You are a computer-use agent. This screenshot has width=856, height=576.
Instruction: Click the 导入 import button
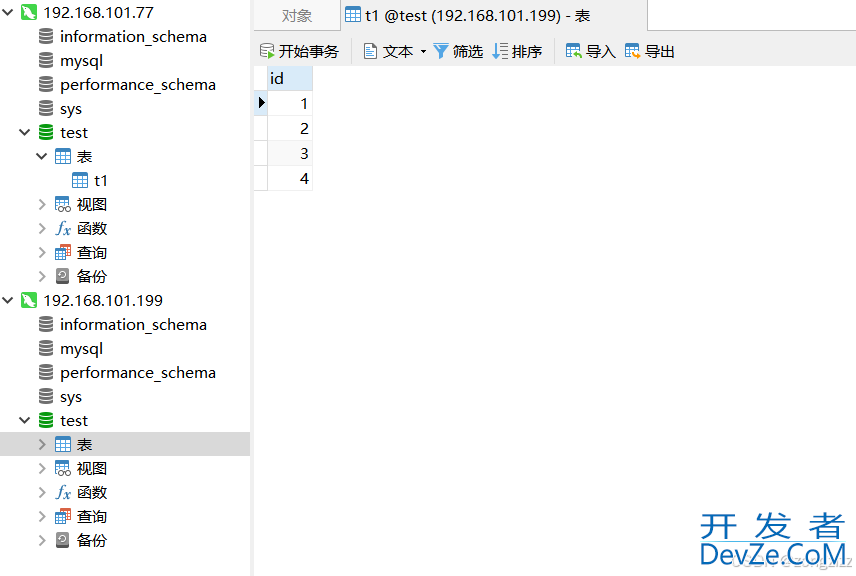pos(591,52)
